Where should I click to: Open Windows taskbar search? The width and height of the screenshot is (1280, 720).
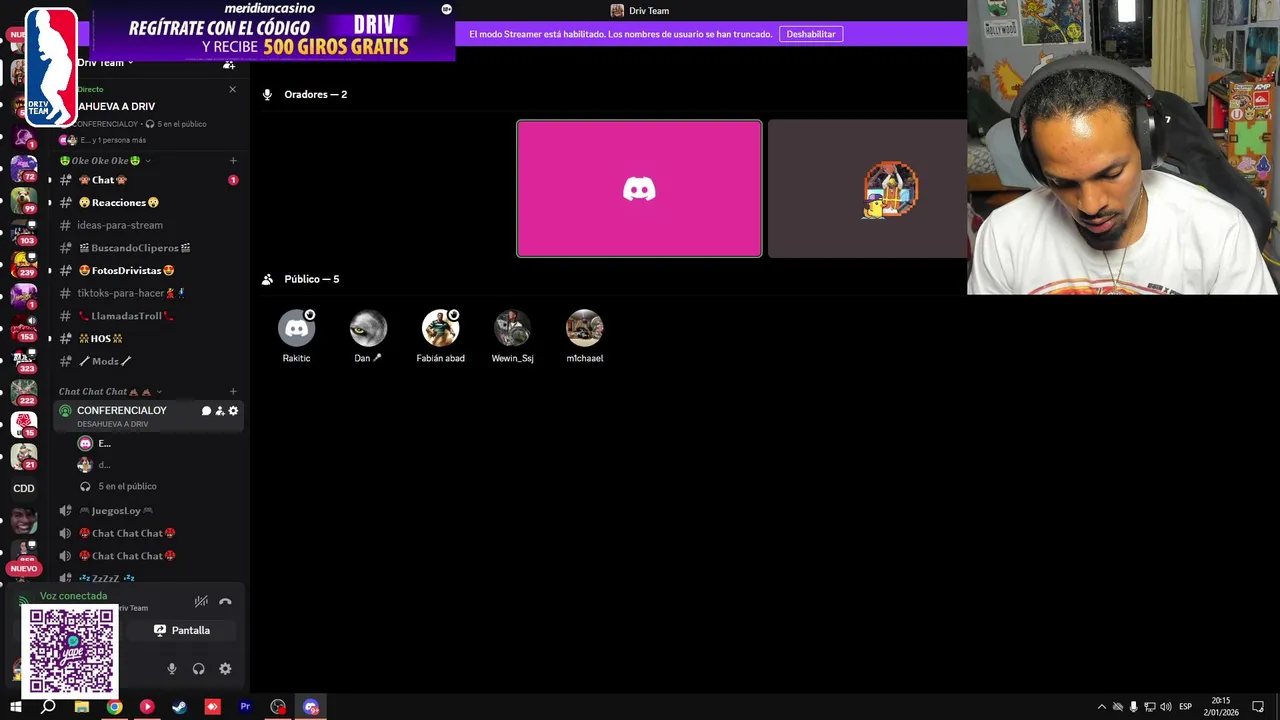[x=48, y=707]
